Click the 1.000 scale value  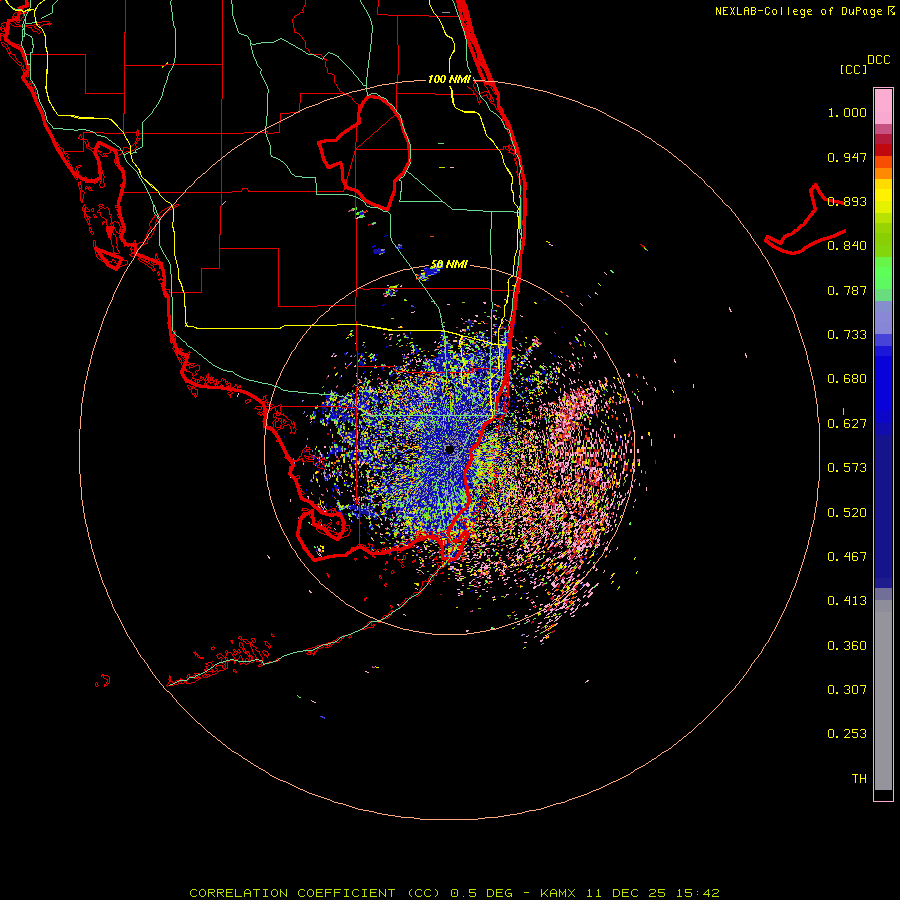pos(847,112)
